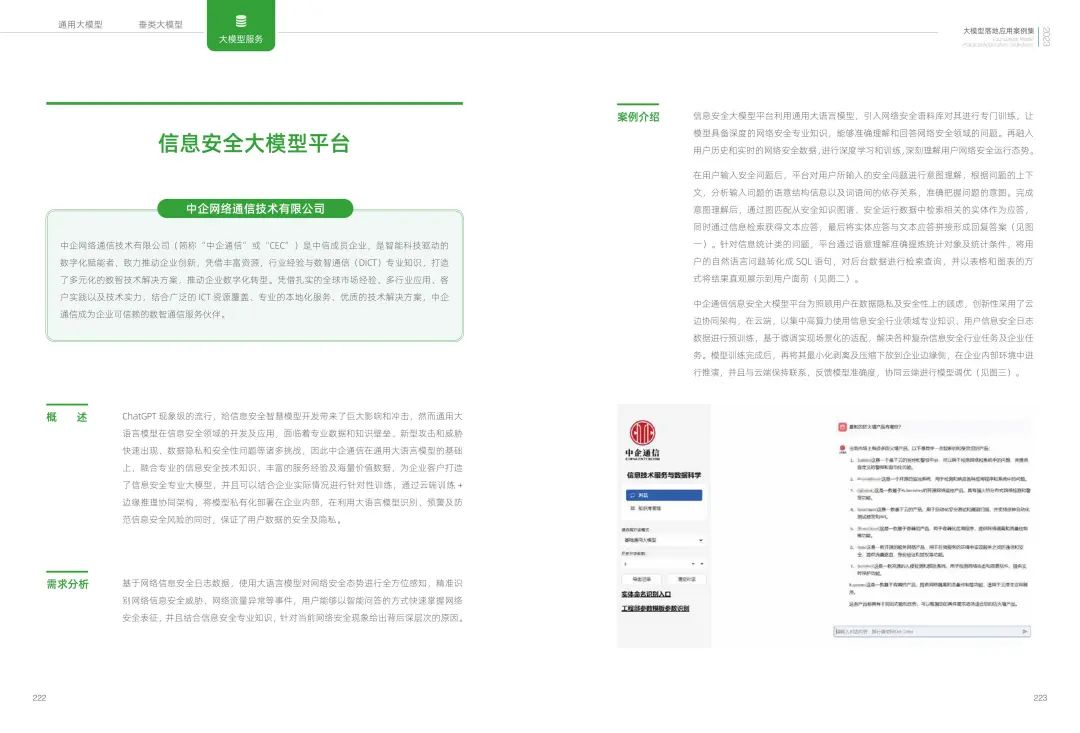Screen dimensions: 1080x733
Task: Open the 实体命名识别入口 link
Action: coord(646,595)
